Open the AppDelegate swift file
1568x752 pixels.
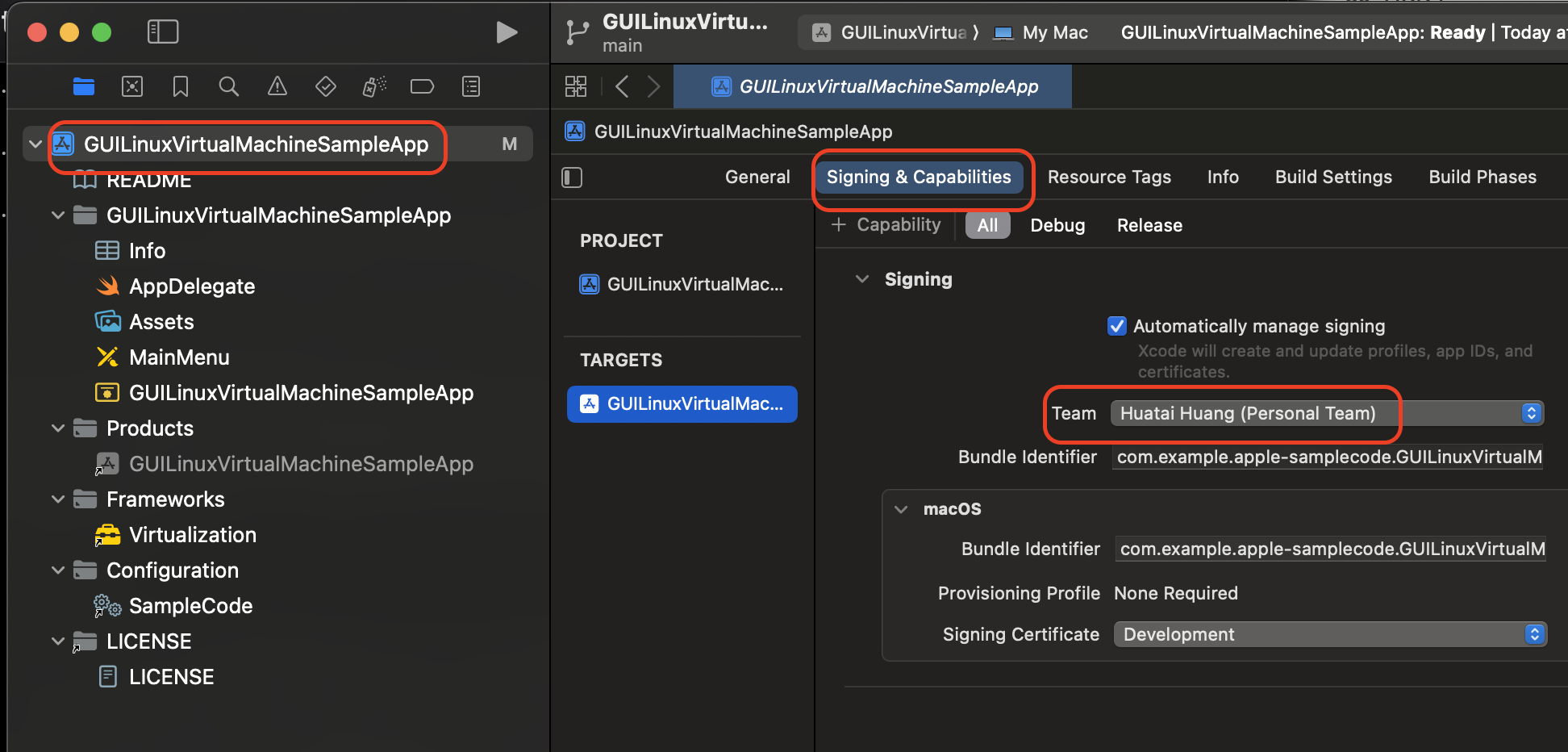tap(192, 286)
